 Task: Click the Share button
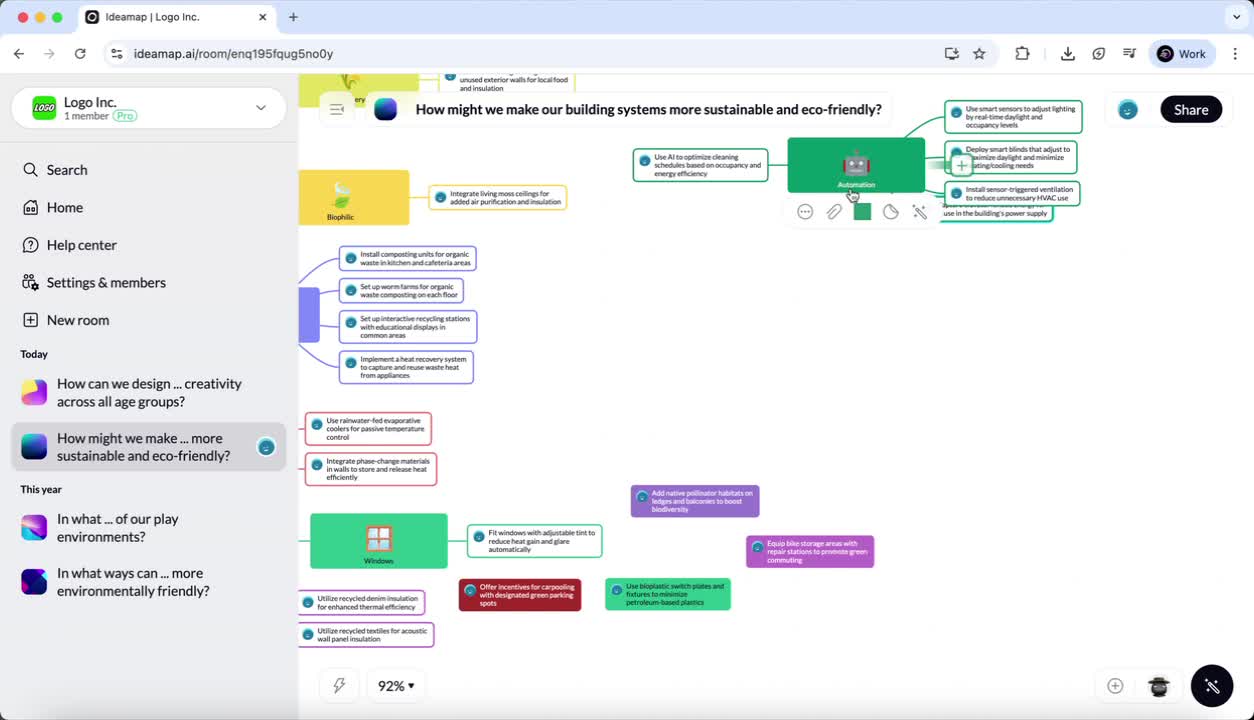click(1191, 109)
